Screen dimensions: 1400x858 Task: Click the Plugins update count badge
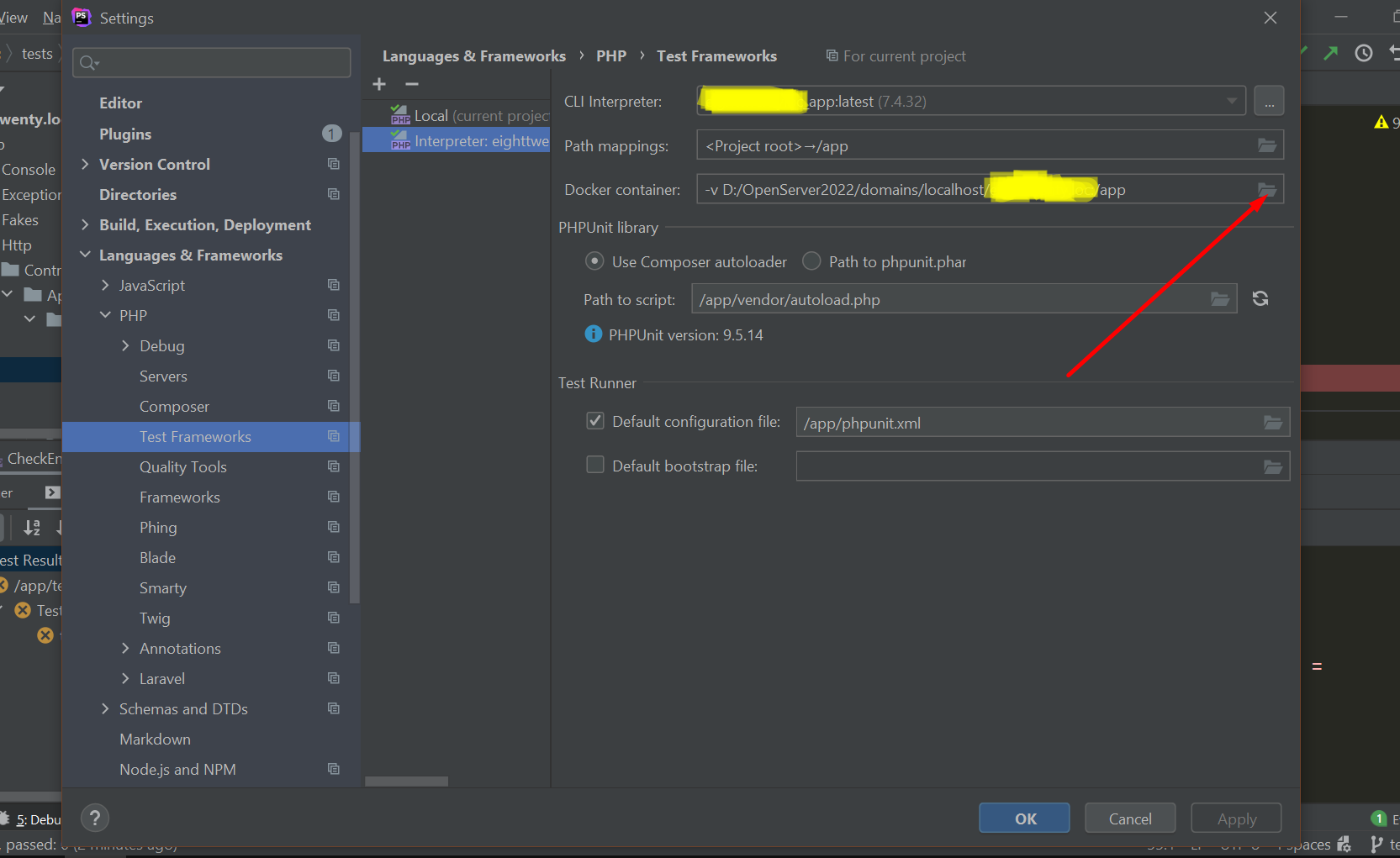332,134
